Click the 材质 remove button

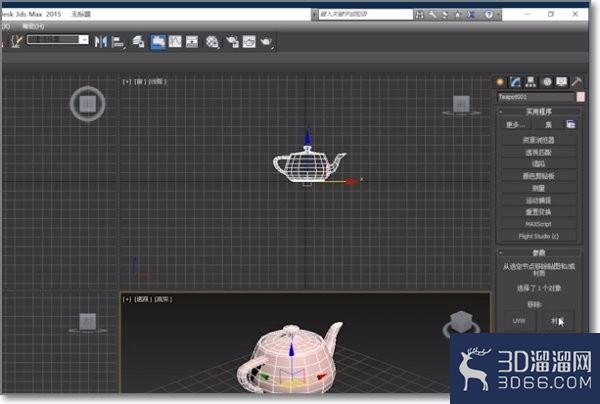pos(556,321)
